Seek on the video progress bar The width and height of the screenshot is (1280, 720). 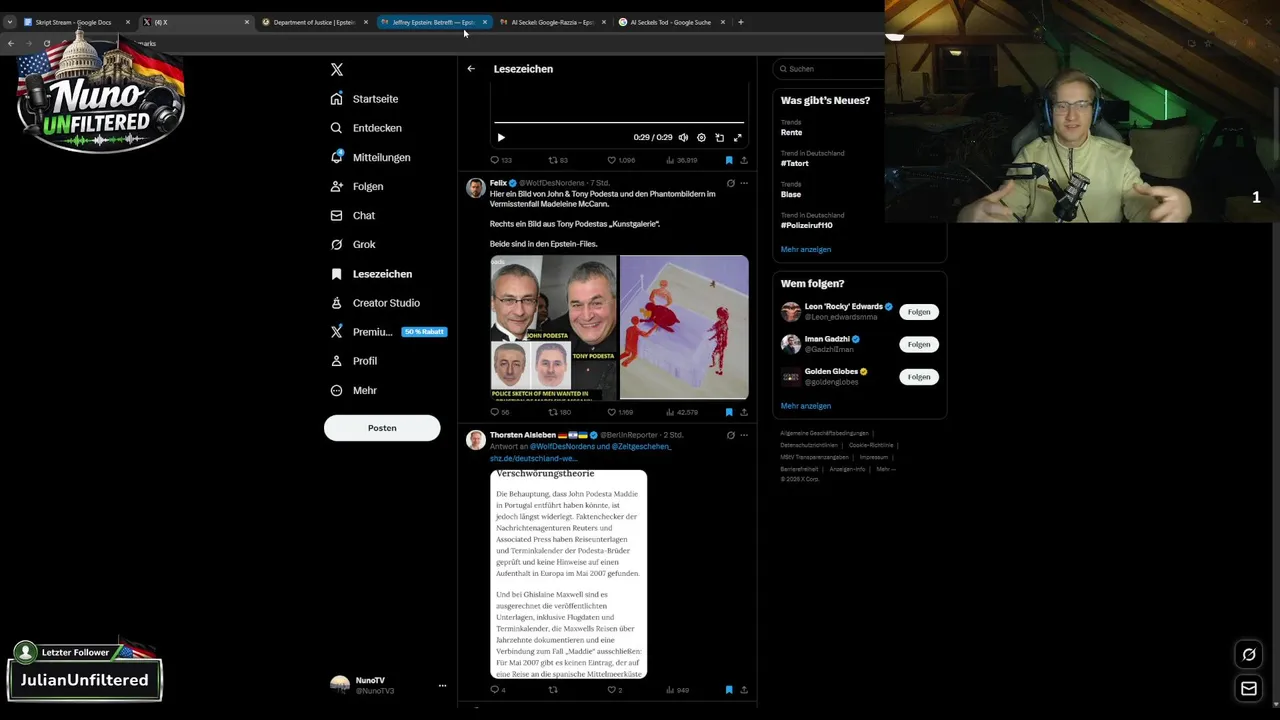click(619, 122)
